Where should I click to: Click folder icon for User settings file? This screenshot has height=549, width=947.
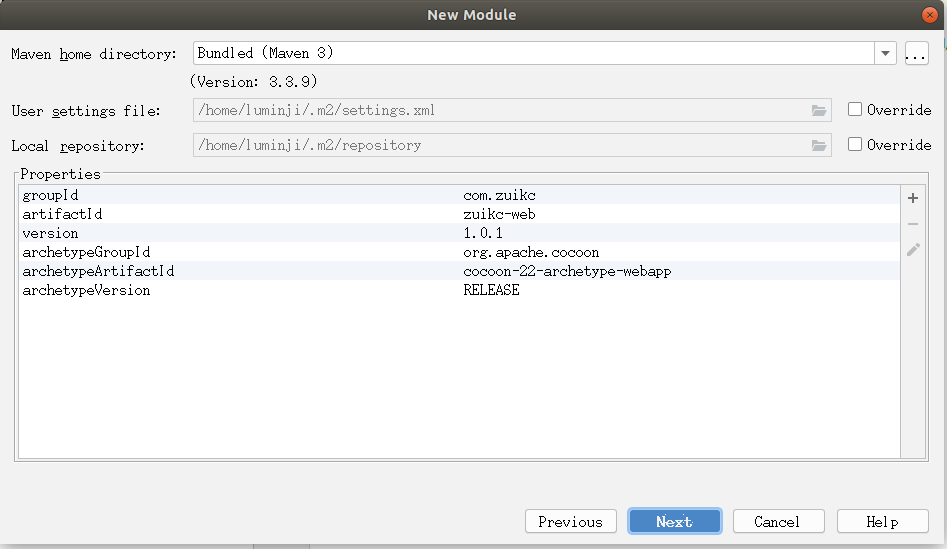[x=820, y=110]
